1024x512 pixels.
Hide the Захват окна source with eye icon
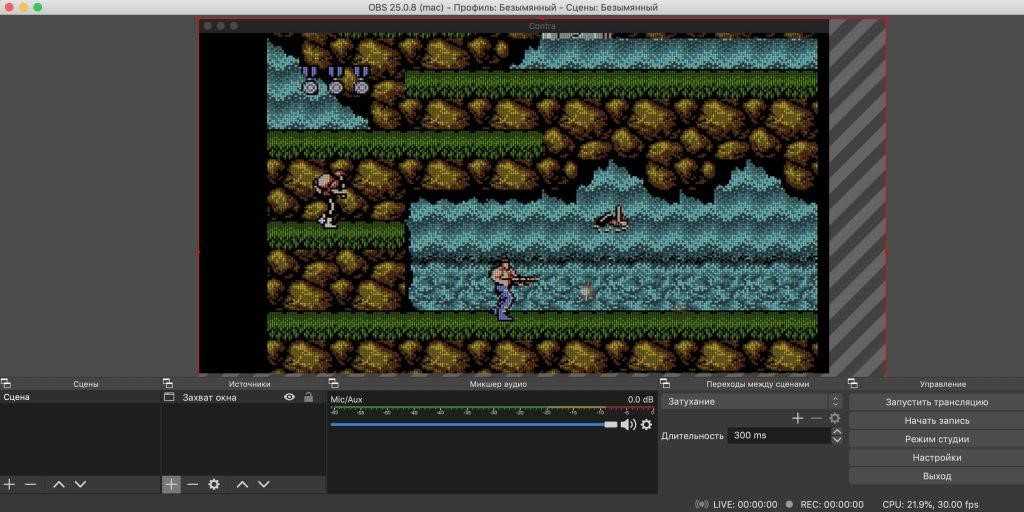[289, 397]
